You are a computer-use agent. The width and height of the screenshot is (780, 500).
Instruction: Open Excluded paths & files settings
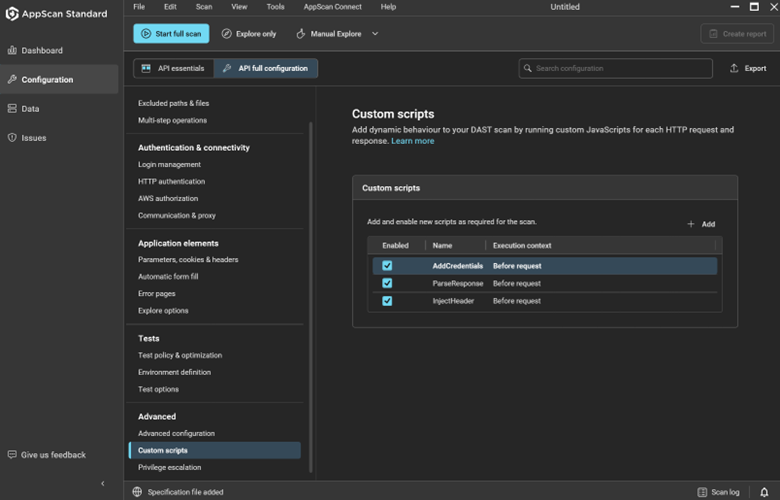(174, 103)
